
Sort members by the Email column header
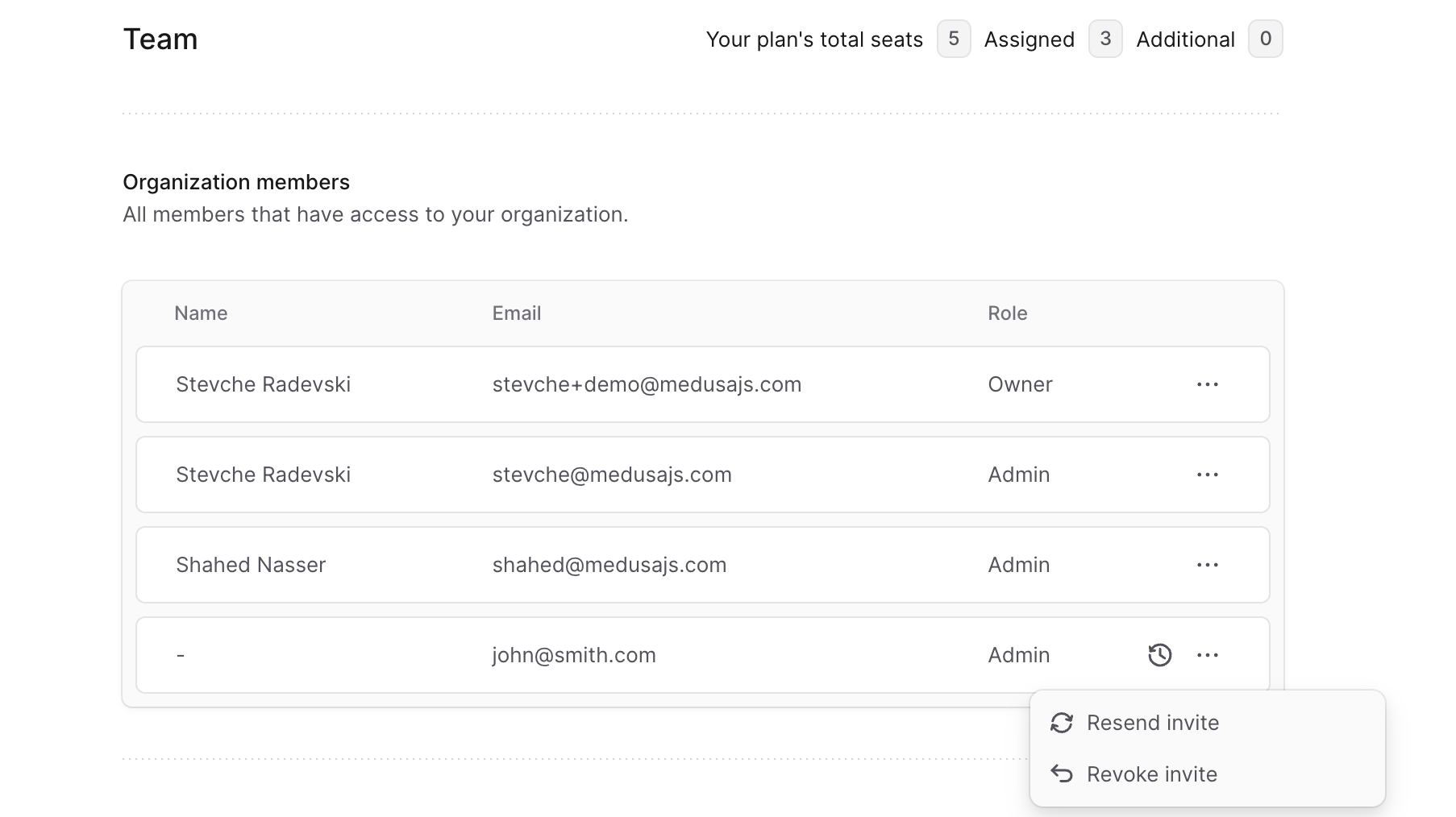pos(516,313)
